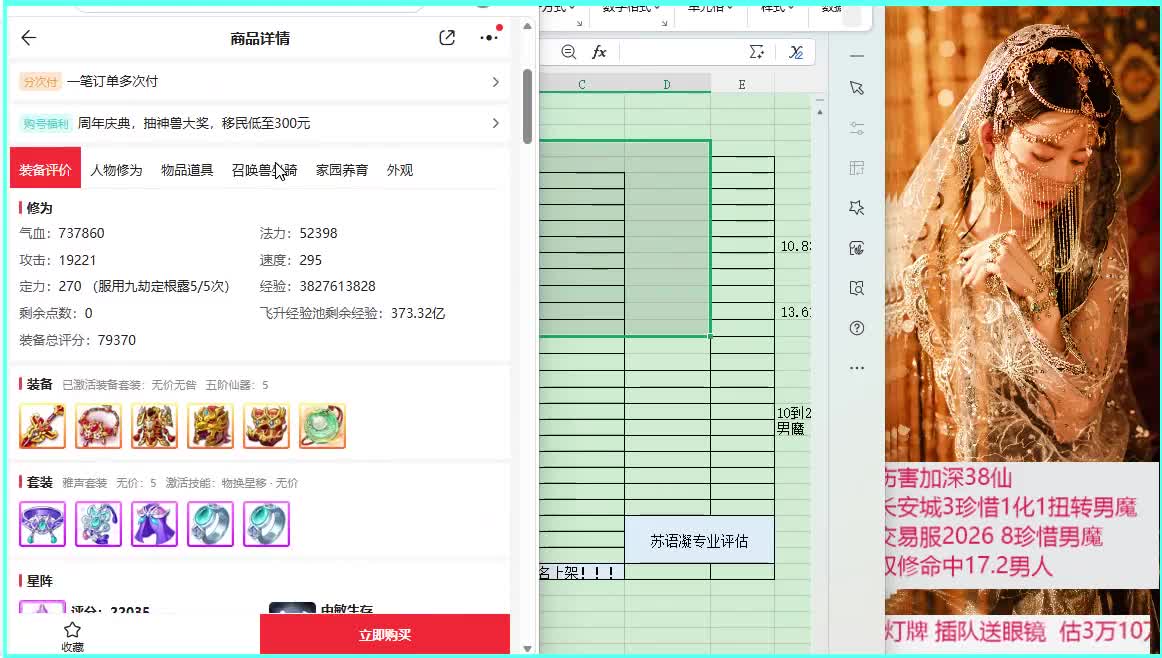Open the 购号福利 promotion row
Image resolution: width=1162 pixels, height=658 pixels.
259,123
